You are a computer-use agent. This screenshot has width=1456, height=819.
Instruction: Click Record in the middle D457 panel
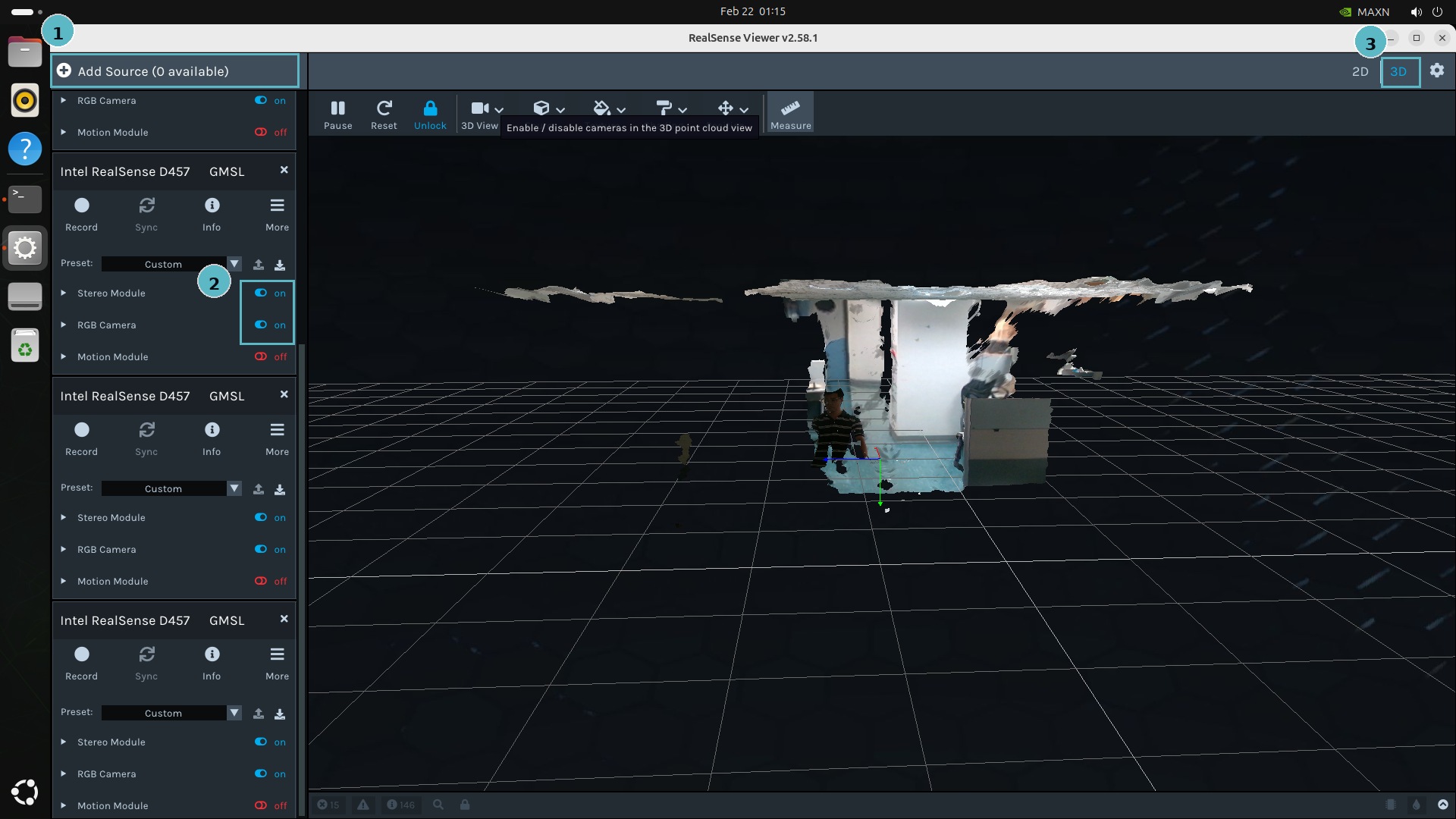tap(81, 438)
